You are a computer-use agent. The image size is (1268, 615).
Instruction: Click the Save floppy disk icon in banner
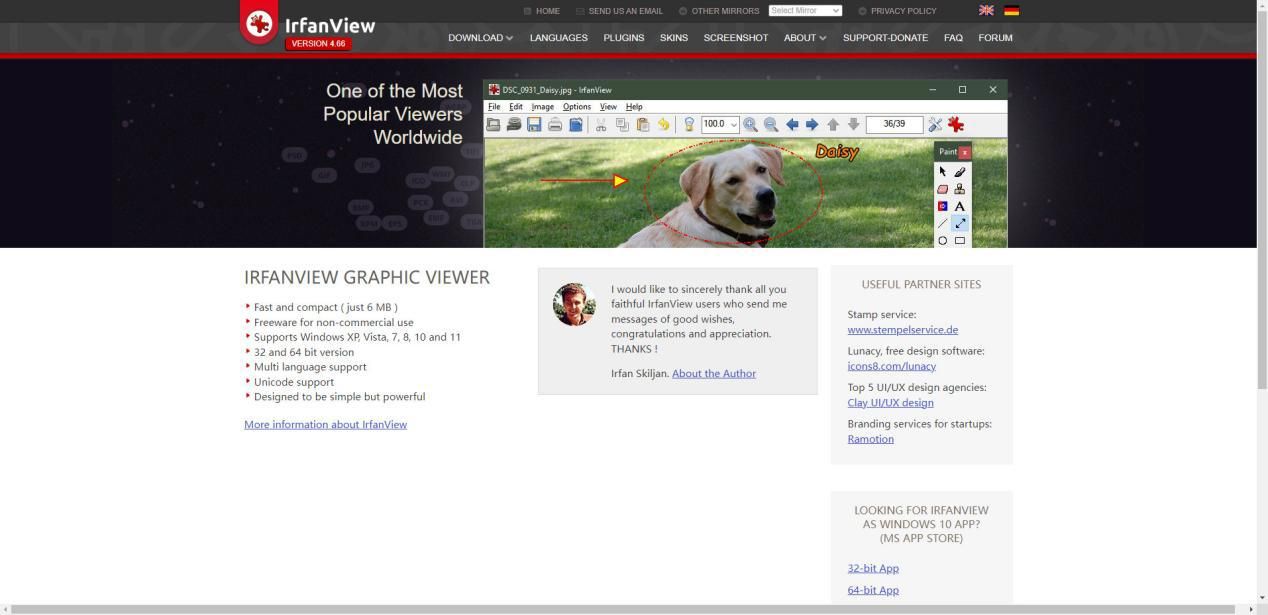[534, 125]
